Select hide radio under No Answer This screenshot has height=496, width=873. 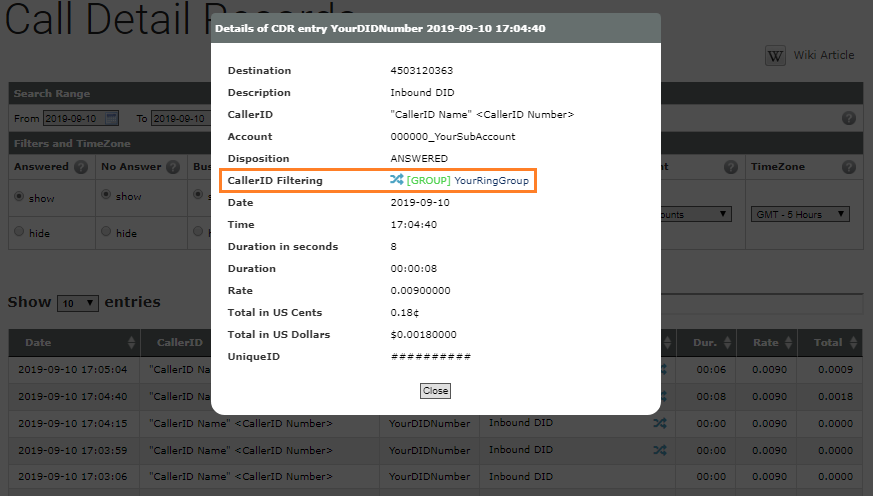[106, 231]
